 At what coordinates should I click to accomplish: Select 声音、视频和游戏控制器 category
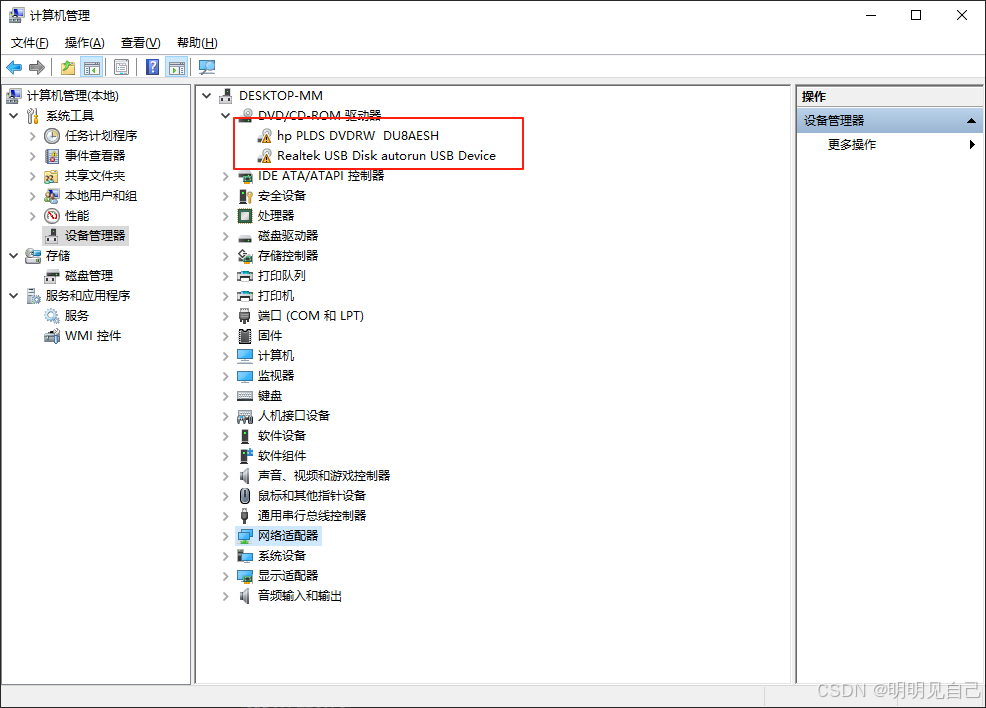(x=324, y=476)
